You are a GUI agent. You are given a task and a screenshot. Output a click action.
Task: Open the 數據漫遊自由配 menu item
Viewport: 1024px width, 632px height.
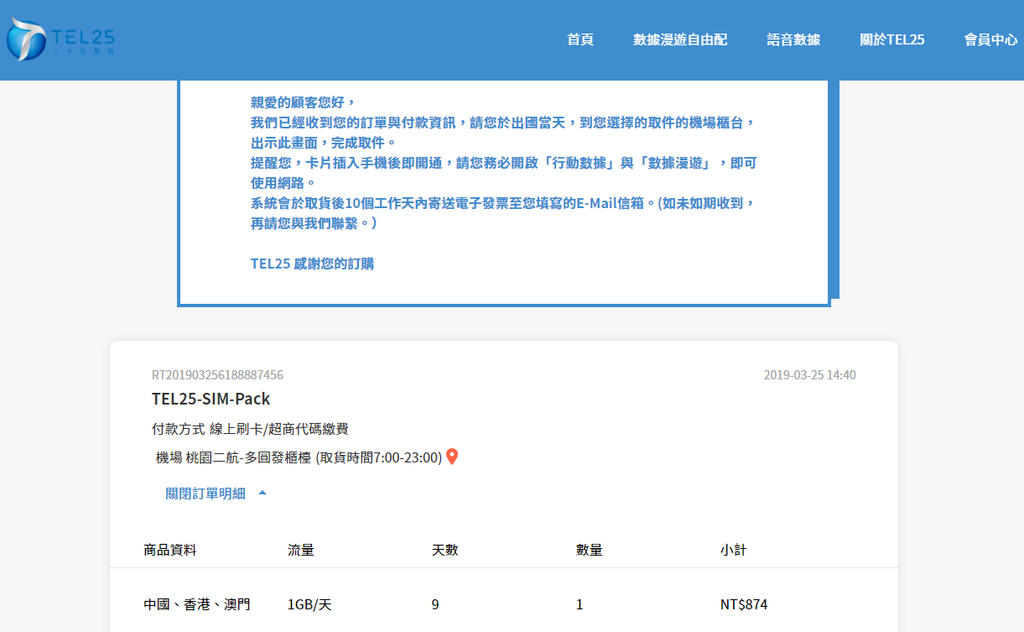(x=680, y=40)
